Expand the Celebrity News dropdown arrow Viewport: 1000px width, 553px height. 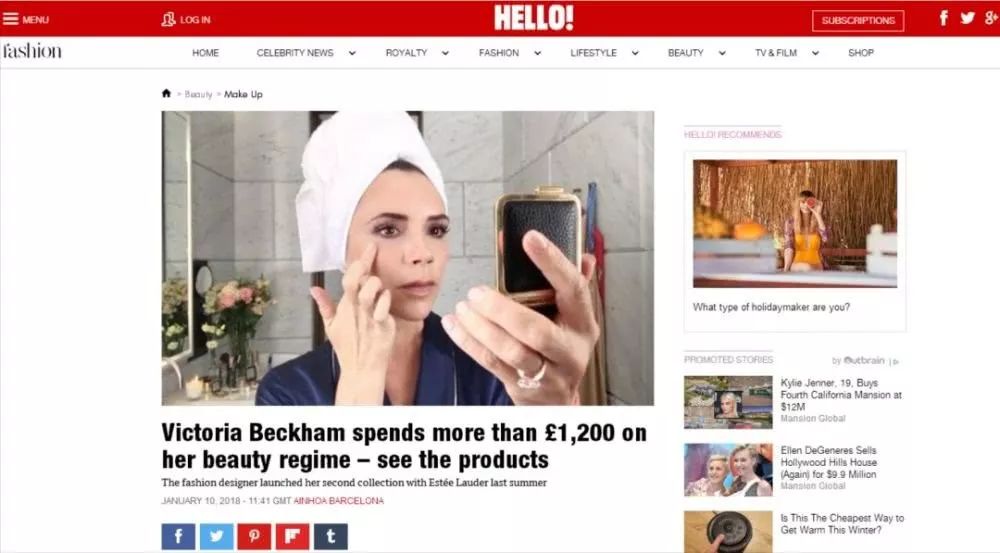[352, 53]
